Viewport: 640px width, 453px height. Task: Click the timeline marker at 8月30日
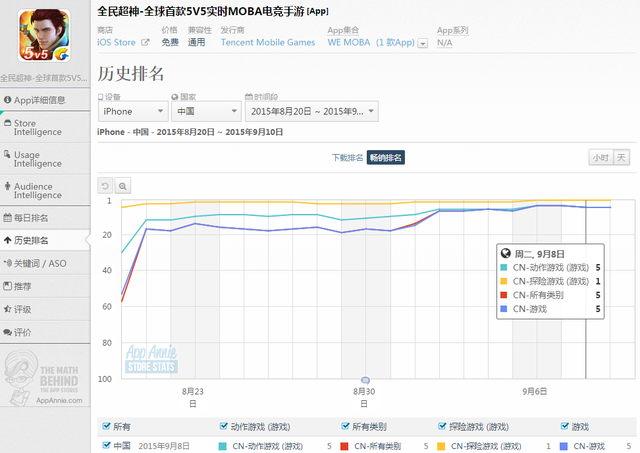point(365,381)
